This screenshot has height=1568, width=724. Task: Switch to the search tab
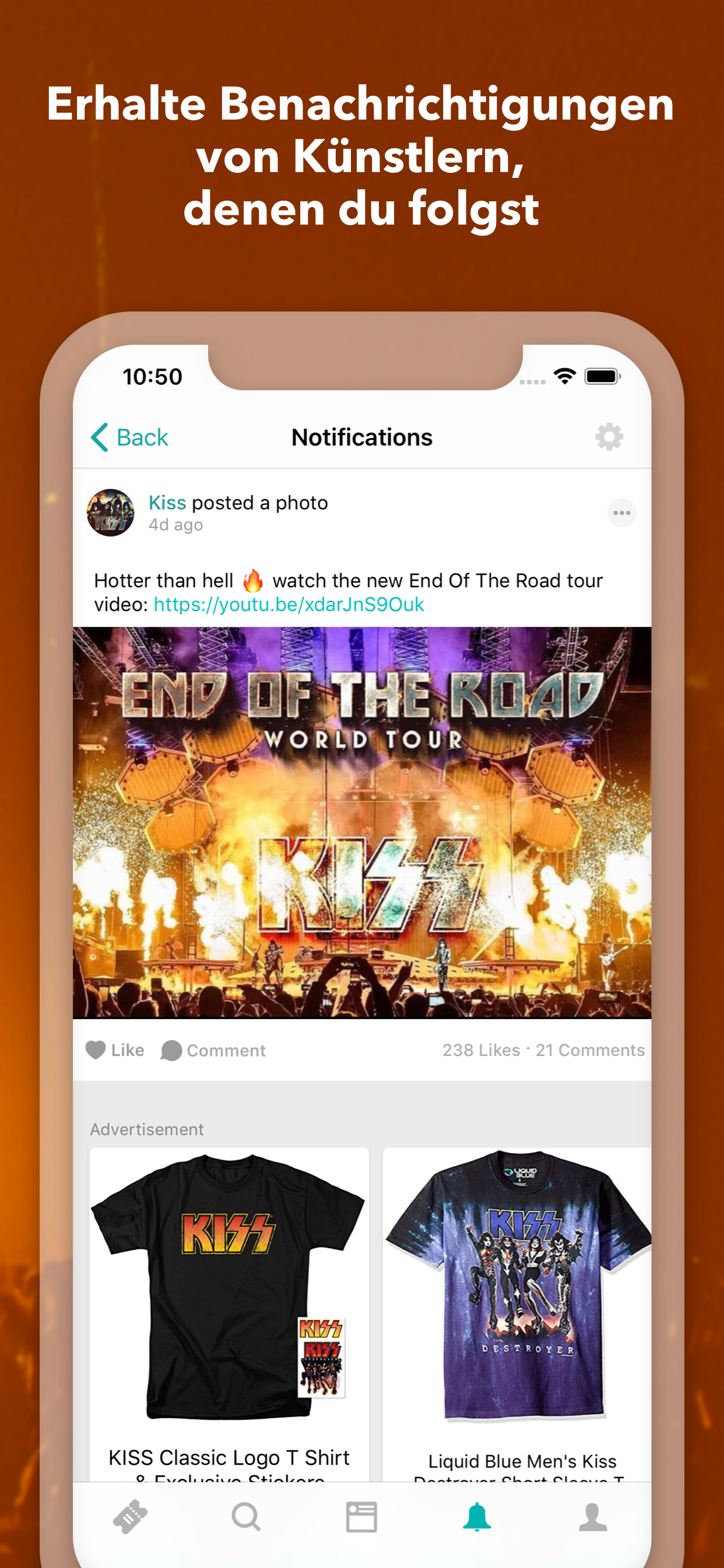(x=247, y=1517)
